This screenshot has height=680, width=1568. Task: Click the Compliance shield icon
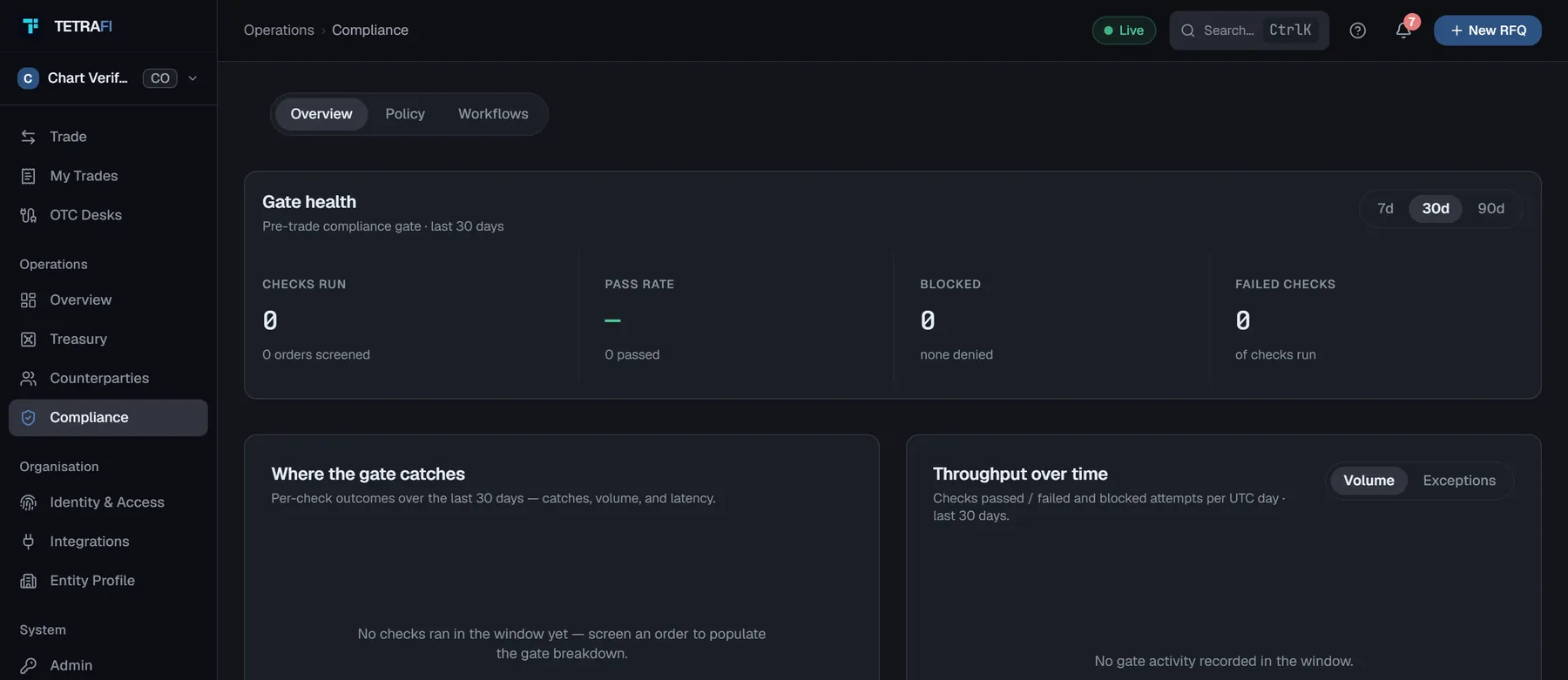click(x=29, y=418)
